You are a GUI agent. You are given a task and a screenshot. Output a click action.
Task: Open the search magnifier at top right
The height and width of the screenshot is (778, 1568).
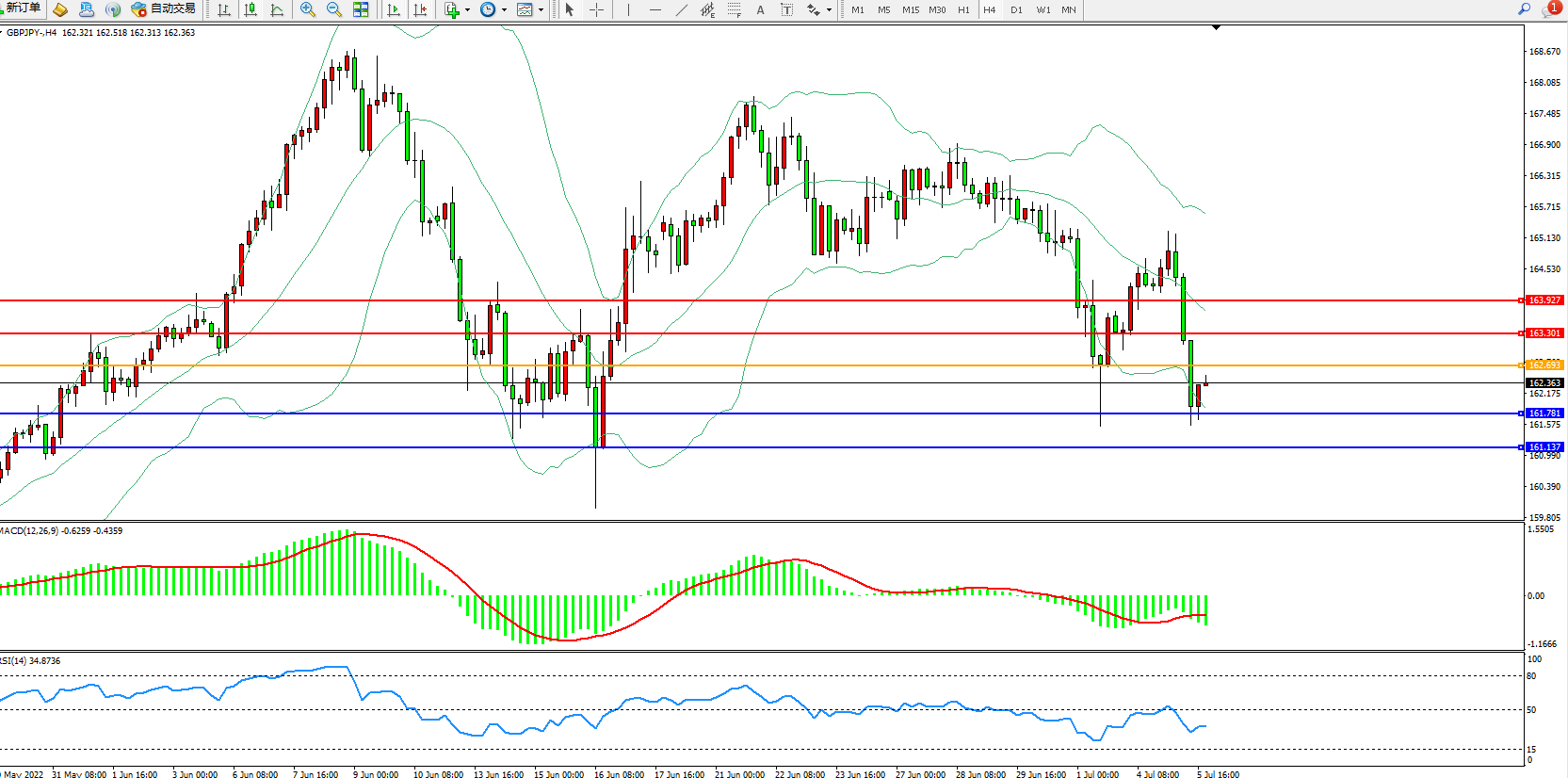(1524, 9)
